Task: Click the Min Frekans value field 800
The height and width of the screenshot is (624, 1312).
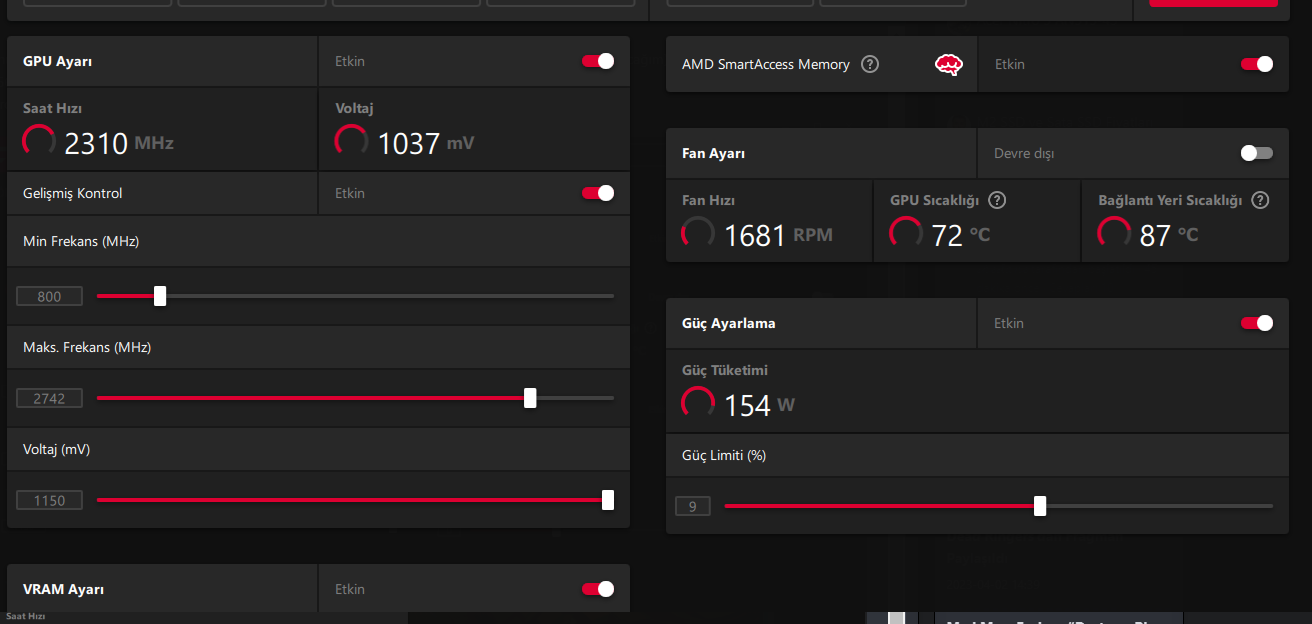Action: click(49, 296)
